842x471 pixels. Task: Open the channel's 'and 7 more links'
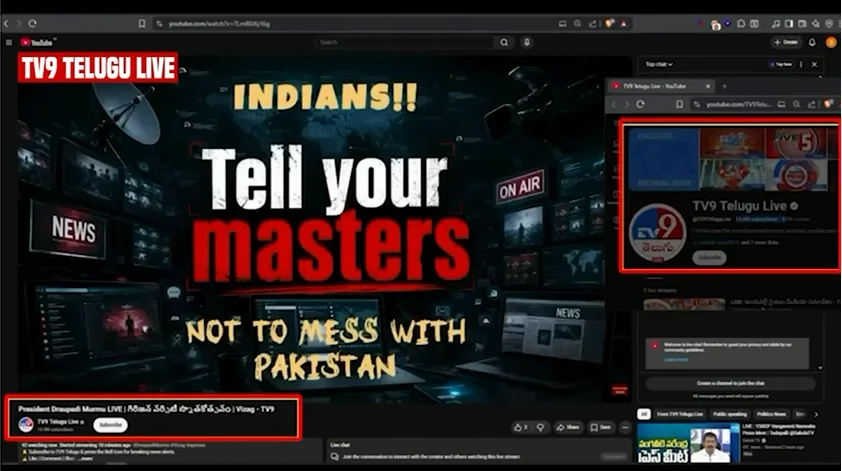759,243
